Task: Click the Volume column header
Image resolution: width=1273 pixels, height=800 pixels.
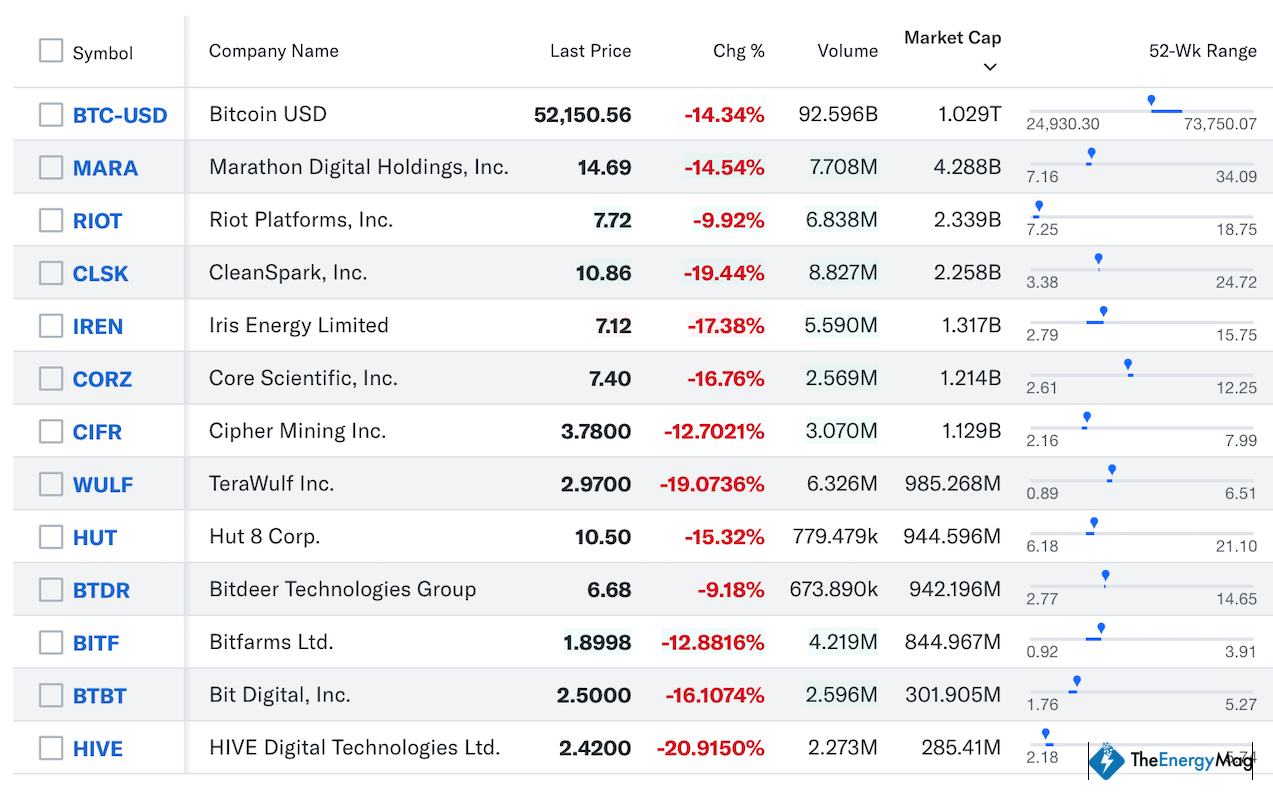Action: pos(847,51)
